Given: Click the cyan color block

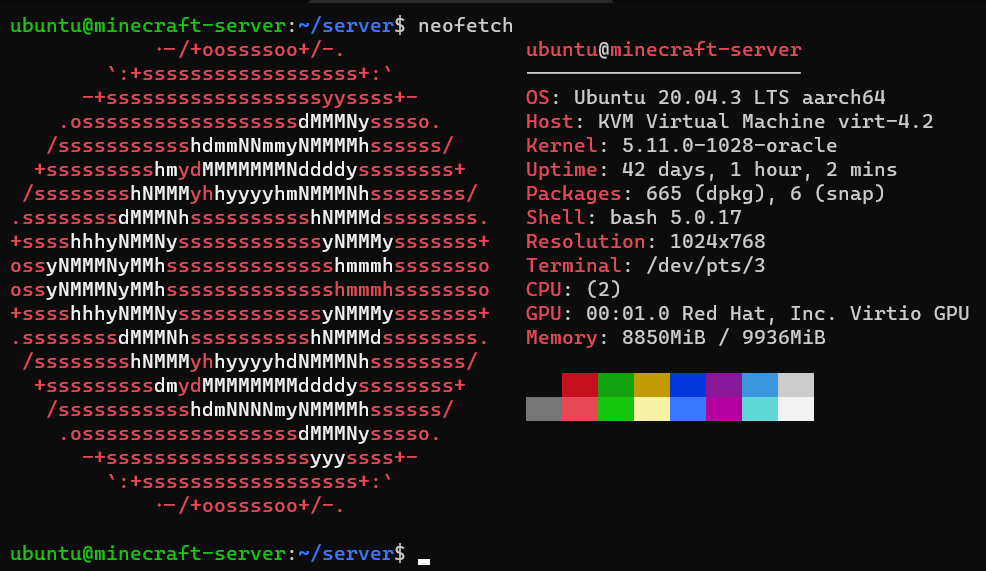Looking at the screenshot, I should [760, 409].
